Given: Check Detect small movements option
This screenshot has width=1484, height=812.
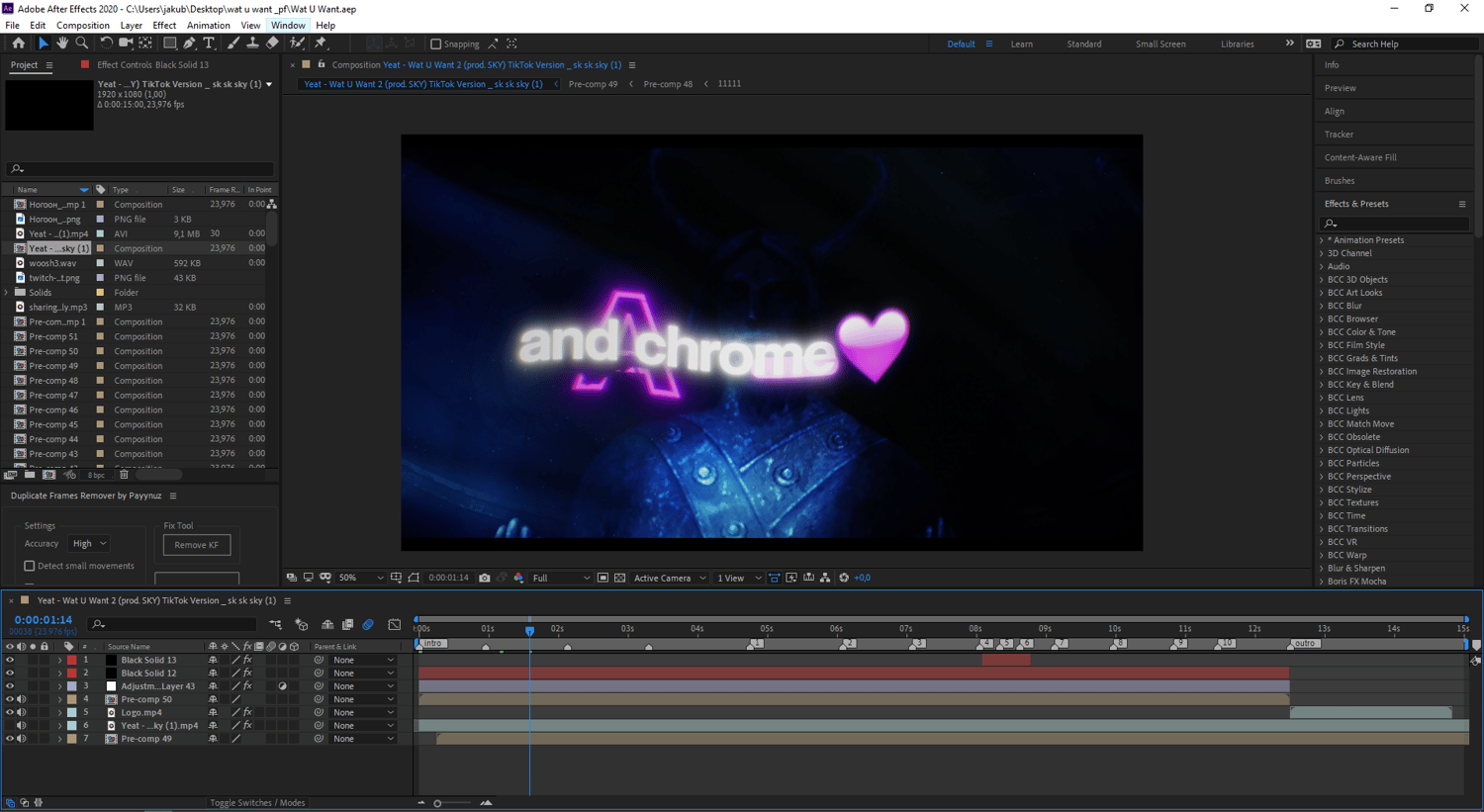Looking at the screenshot, I should tap(30, 566).
